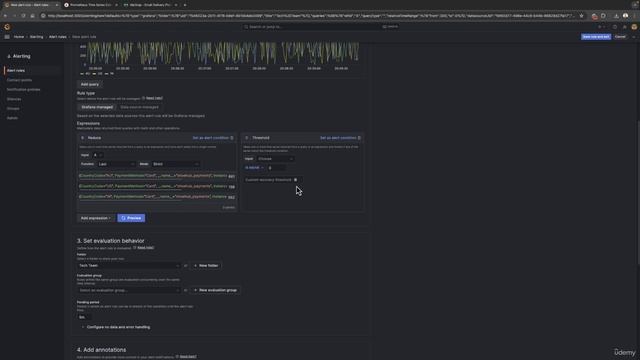Click the Preview button
This screenshot has width=640, height=360.
coord(131,218)
